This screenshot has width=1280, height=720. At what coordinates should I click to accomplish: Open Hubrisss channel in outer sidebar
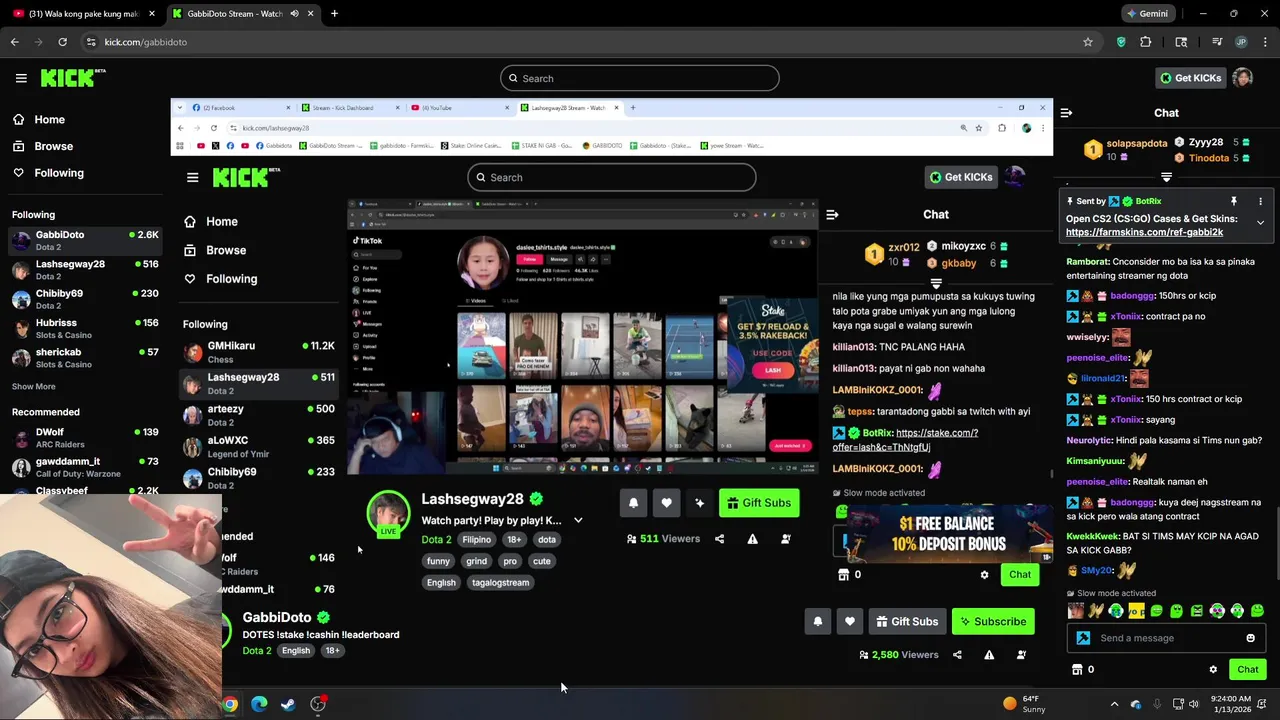[x=85, y=328]
